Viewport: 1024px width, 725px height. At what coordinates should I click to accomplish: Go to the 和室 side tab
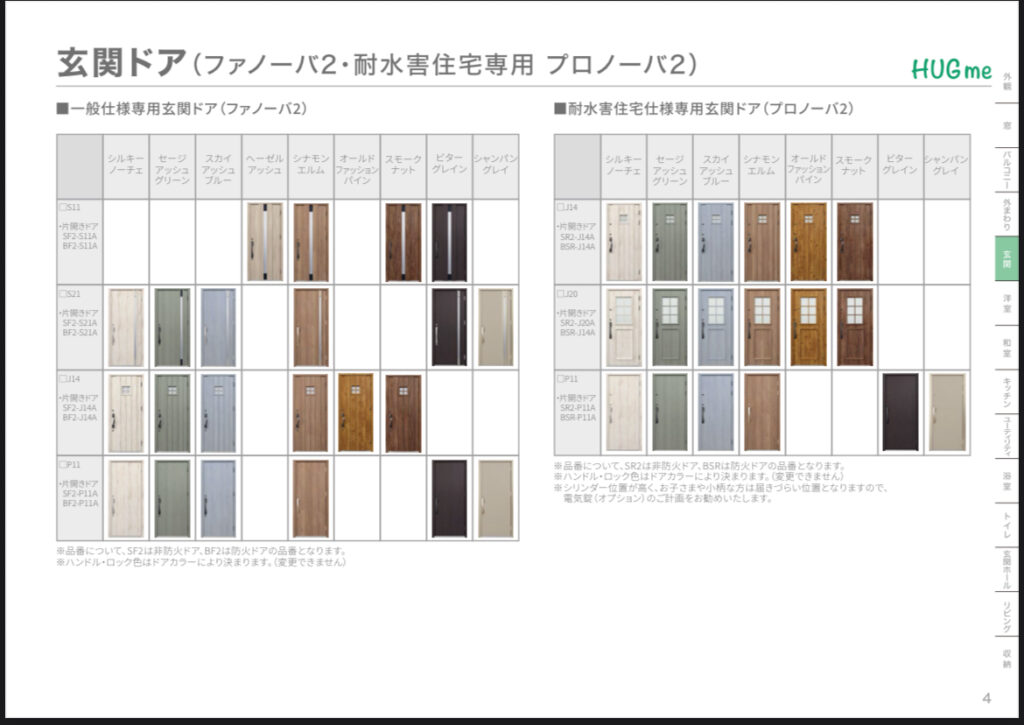1007,347
